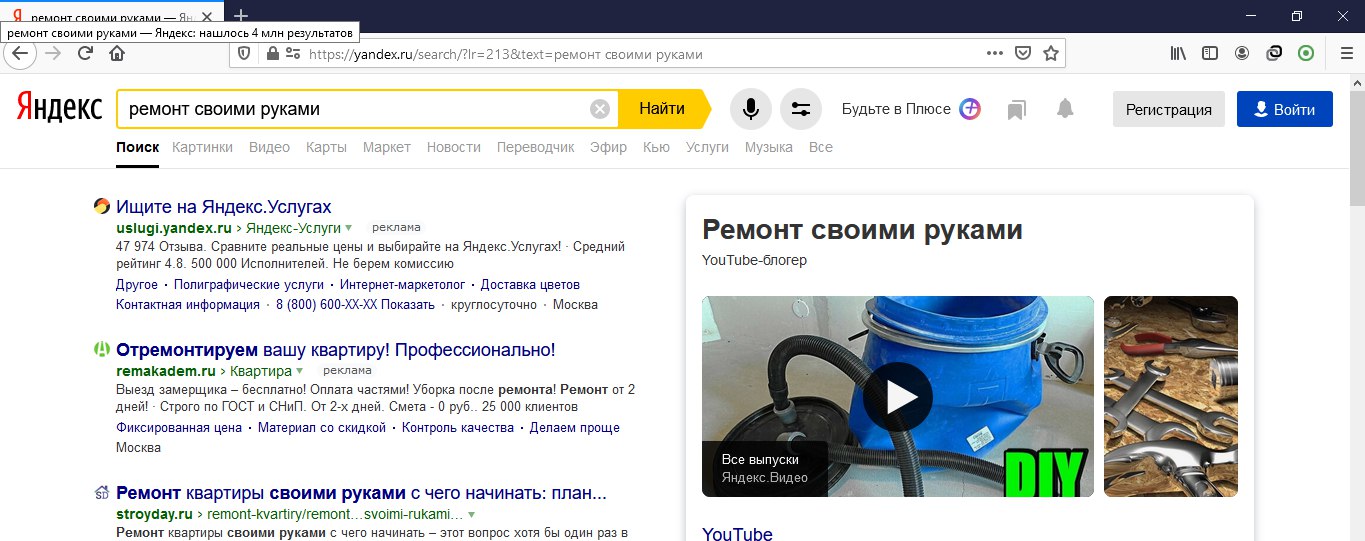Start voice search with microphone
Image resolution: width=1365 pixels, height=541 pixels.
coord(751,109)
